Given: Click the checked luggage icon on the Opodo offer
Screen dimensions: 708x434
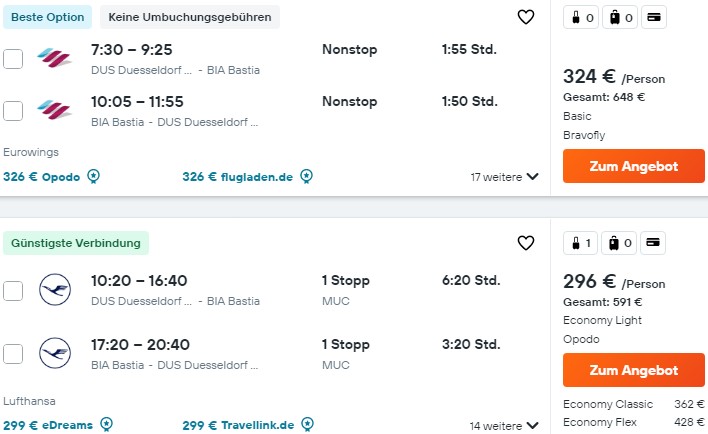Looking at the screenshot, I should click(x=619, y=243).
